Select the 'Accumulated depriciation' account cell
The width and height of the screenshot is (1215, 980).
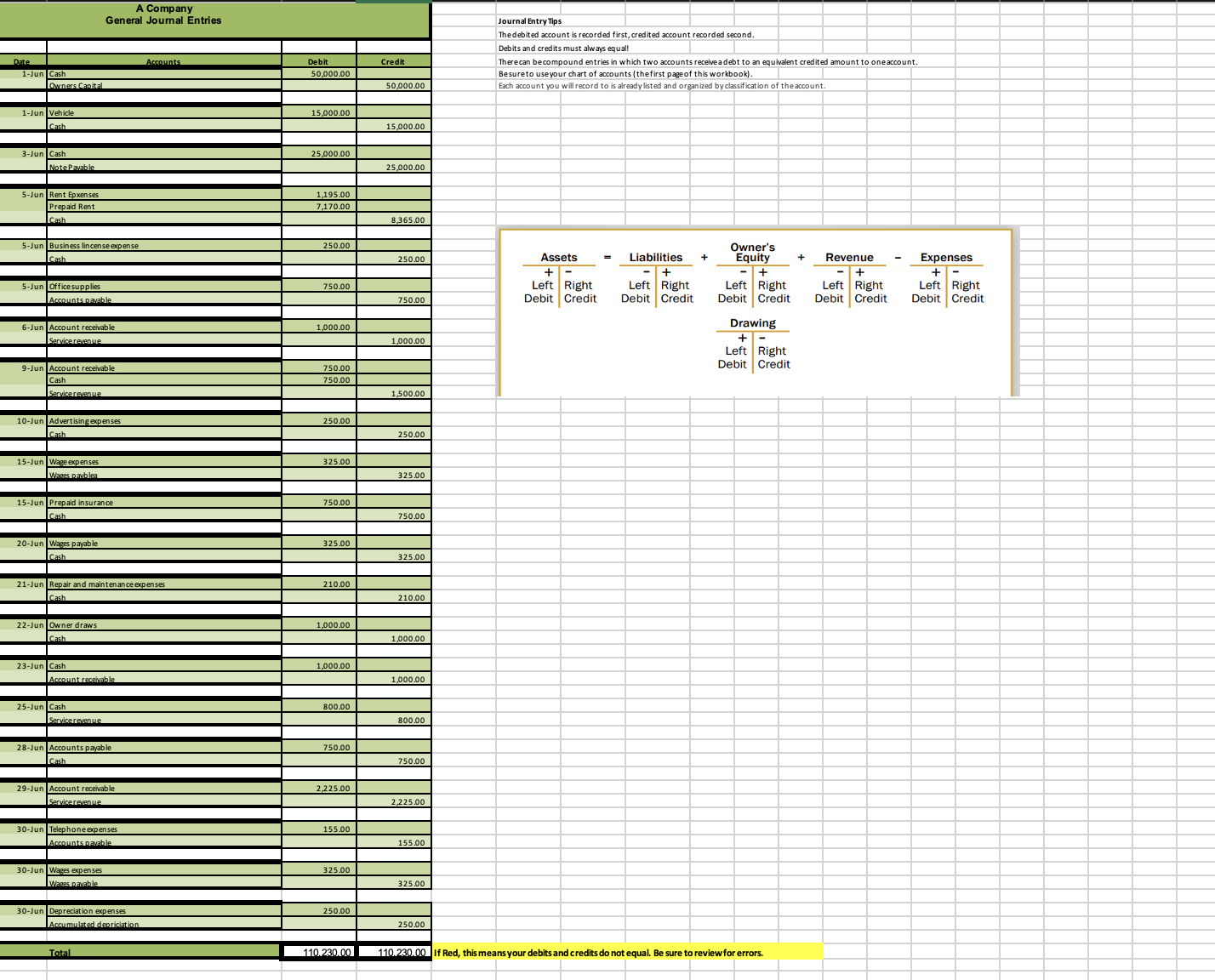163,925
